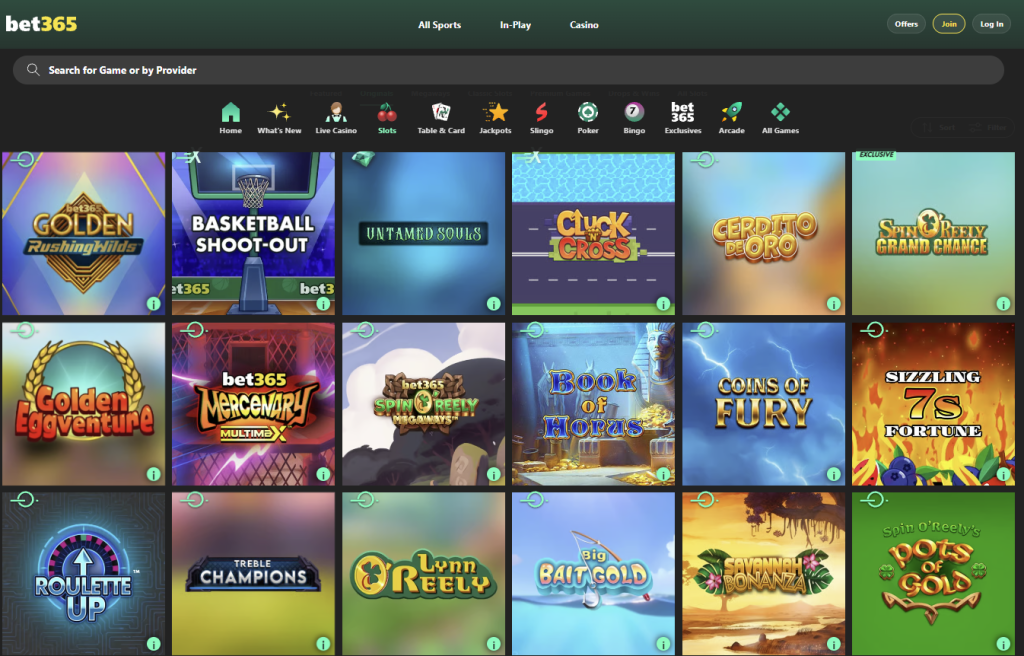
Task: Show info for Big Bait Gold
Action: point(664,644)
